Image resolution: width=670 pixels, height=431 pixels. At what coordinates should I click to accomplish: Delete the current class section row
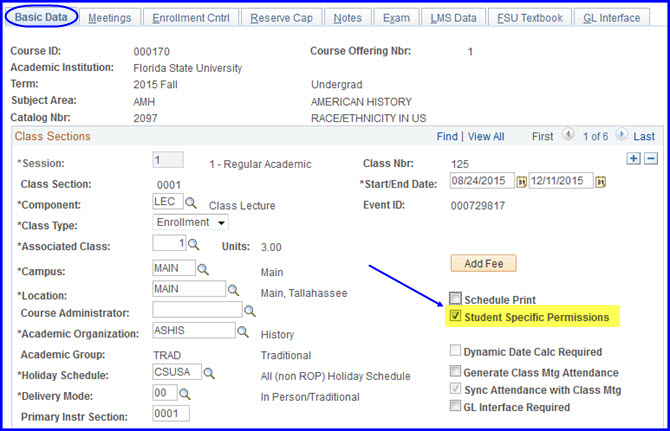pos(651,158)
